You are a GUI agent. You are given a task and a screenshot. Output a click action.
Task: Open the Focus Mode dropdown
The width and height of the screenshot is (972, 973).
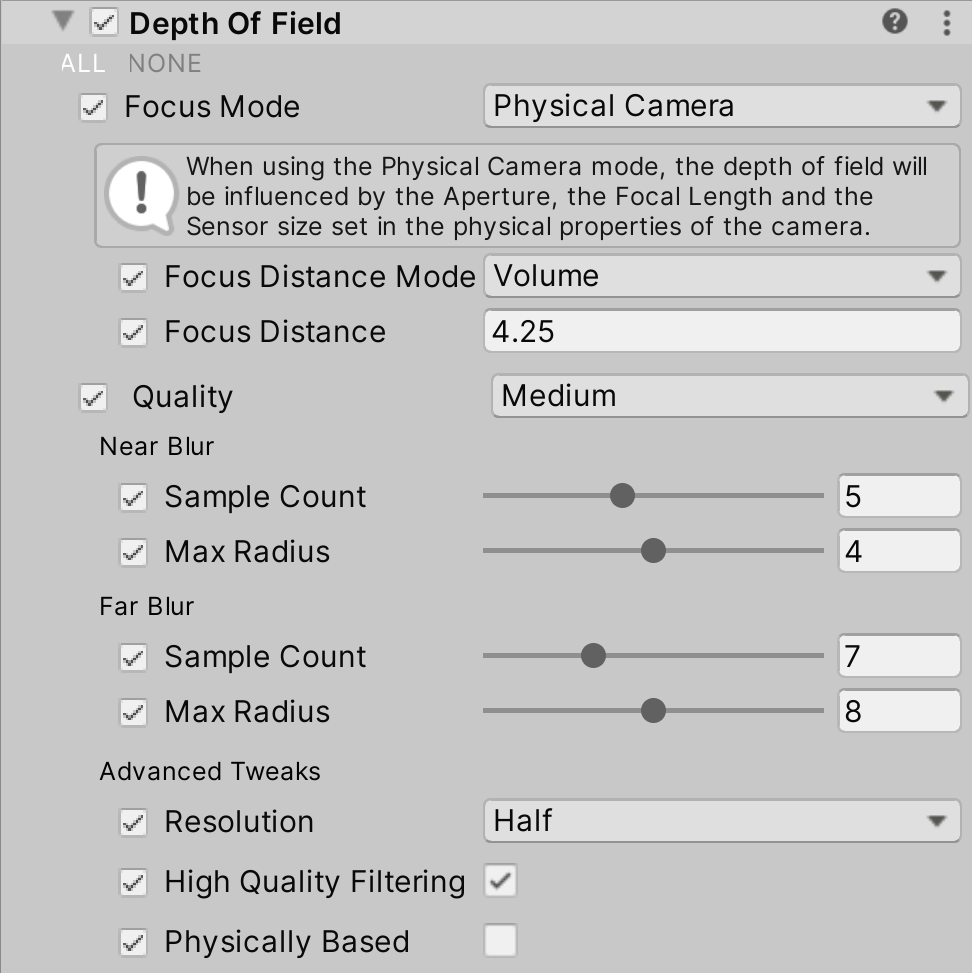coord(720,106)
